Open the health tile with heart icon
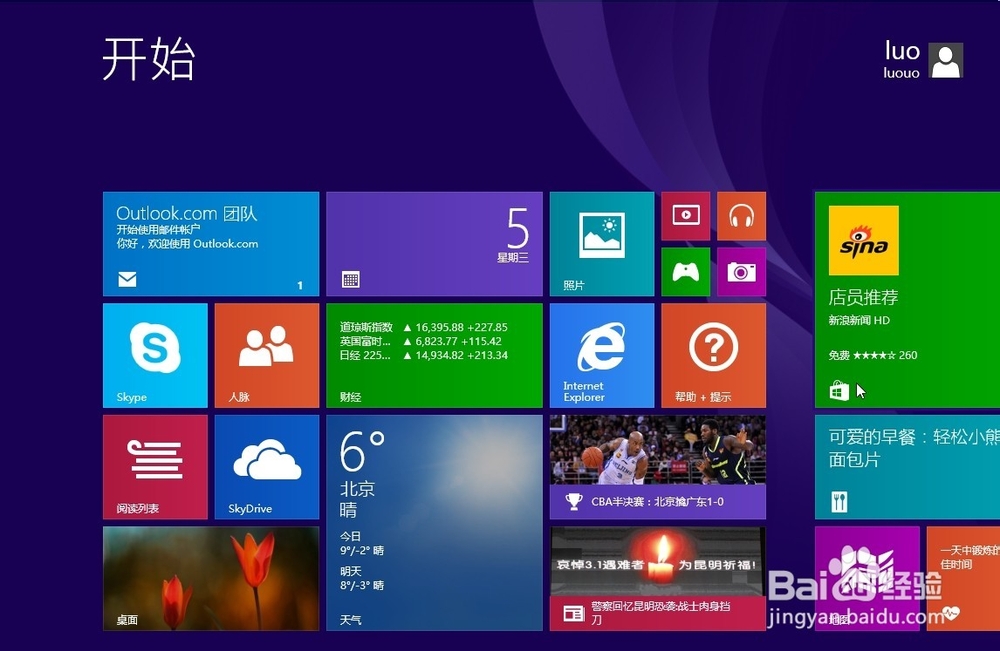1000x651 pixels. coord(963,578)
